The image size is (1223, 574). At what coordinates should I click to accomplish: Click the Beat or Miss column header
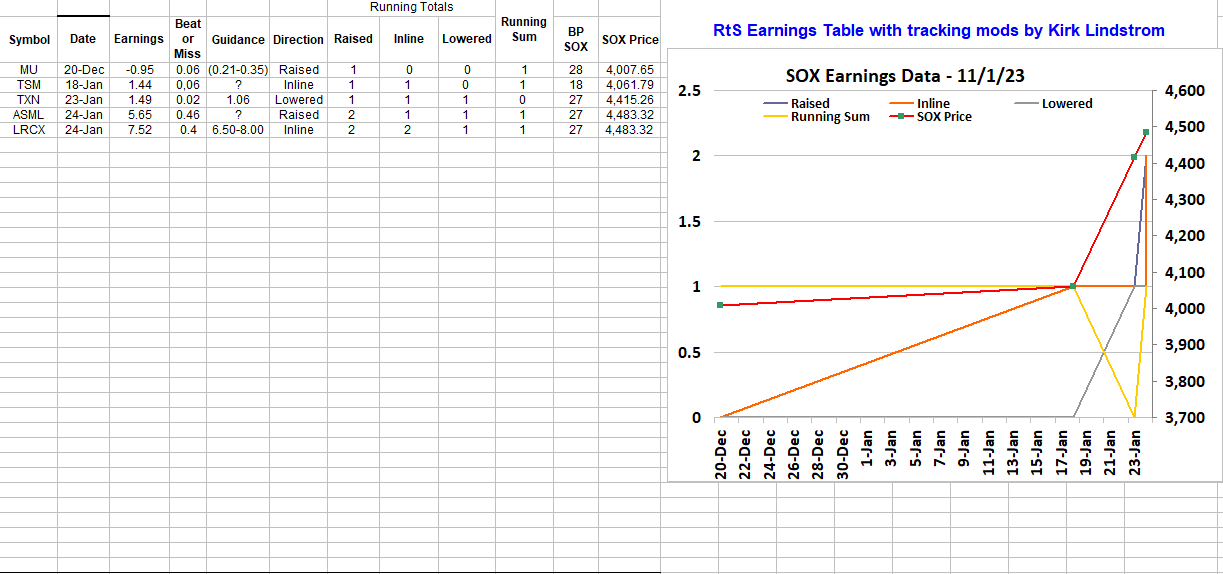click(x=187, y=38)
